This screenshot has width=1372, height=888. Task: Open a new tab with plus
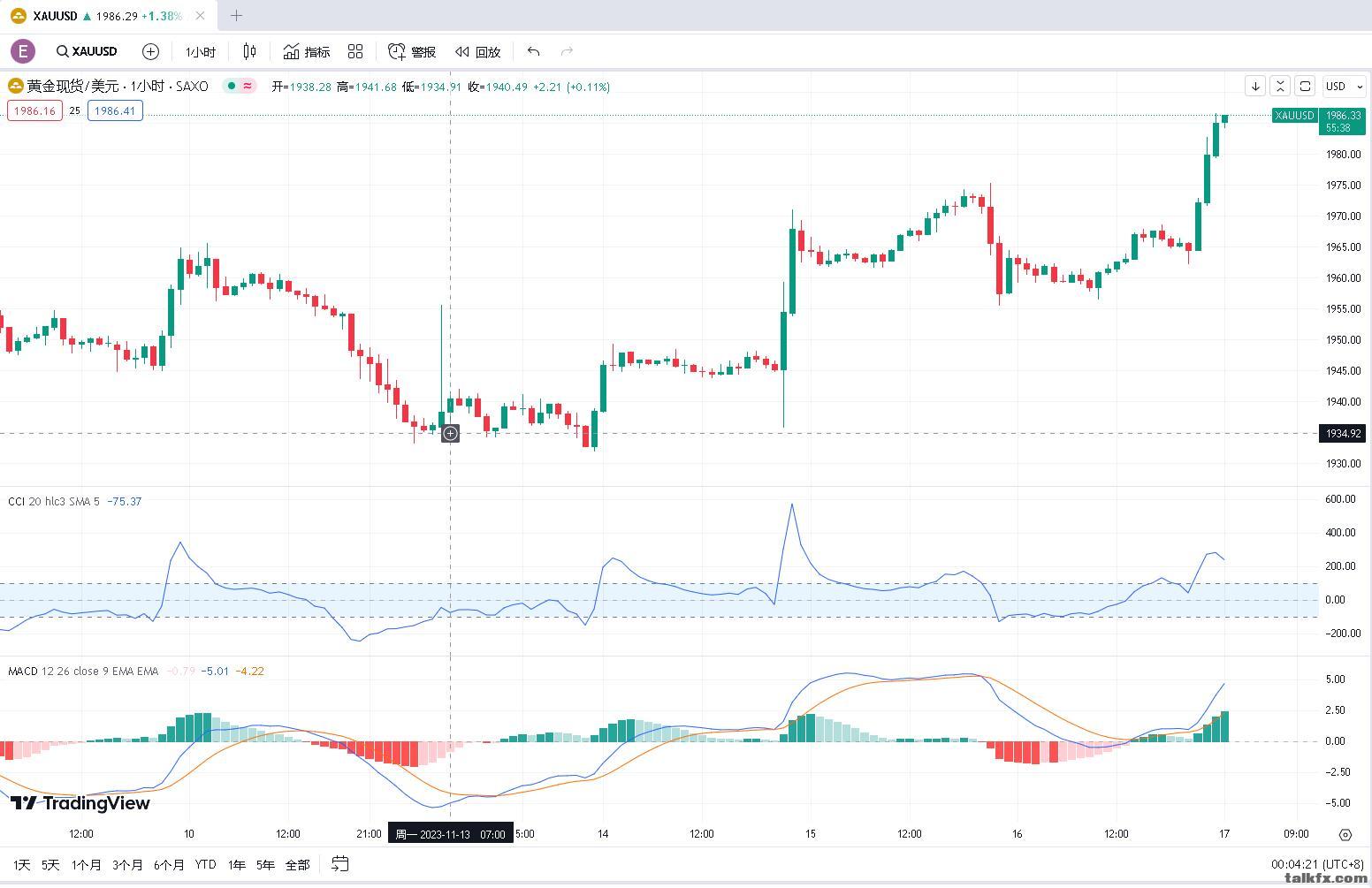coord(236,16)
